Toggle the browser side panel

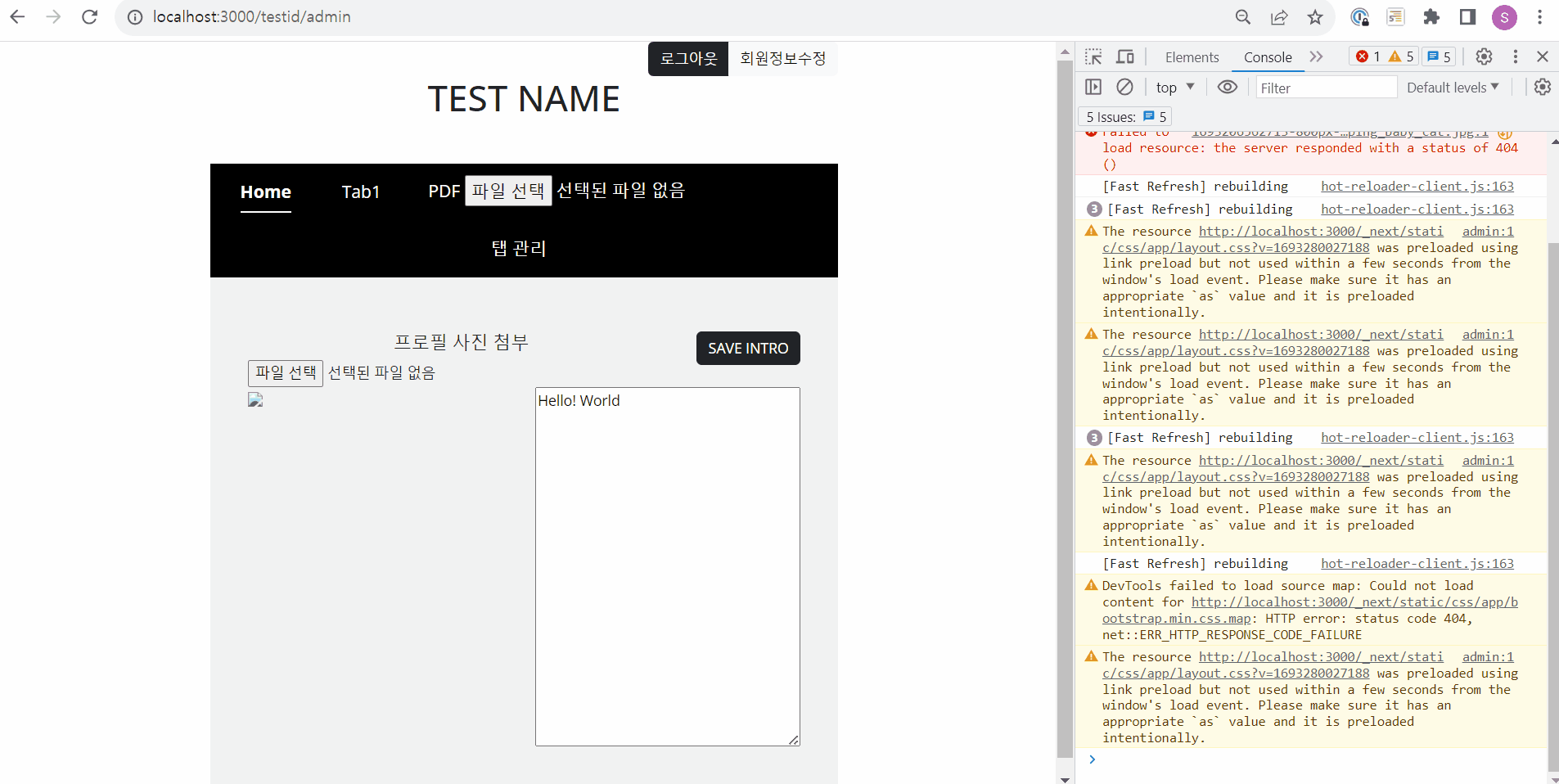[1467, 16]
